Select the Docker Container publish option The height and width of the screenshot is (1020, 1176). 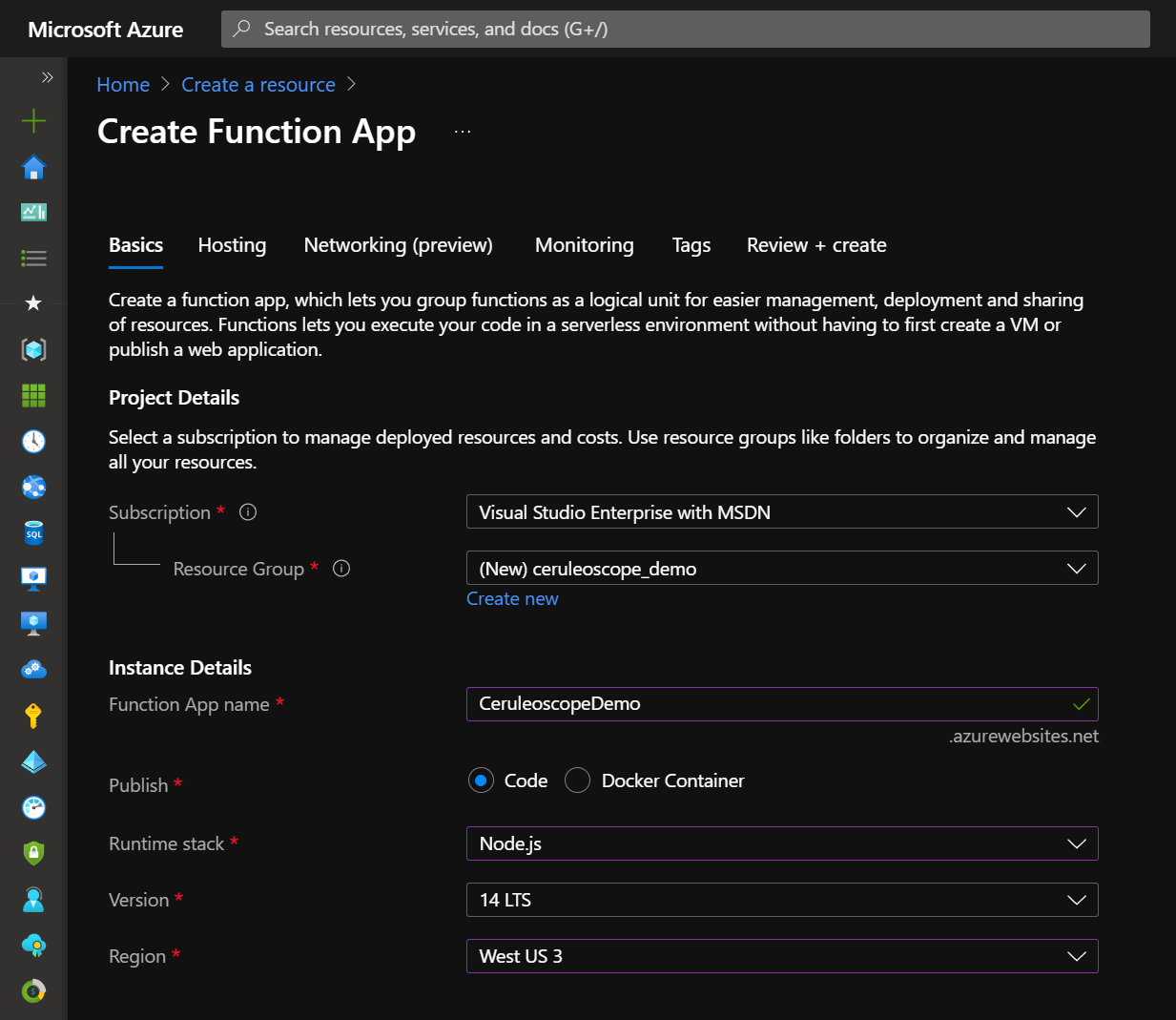pos(577,781)
